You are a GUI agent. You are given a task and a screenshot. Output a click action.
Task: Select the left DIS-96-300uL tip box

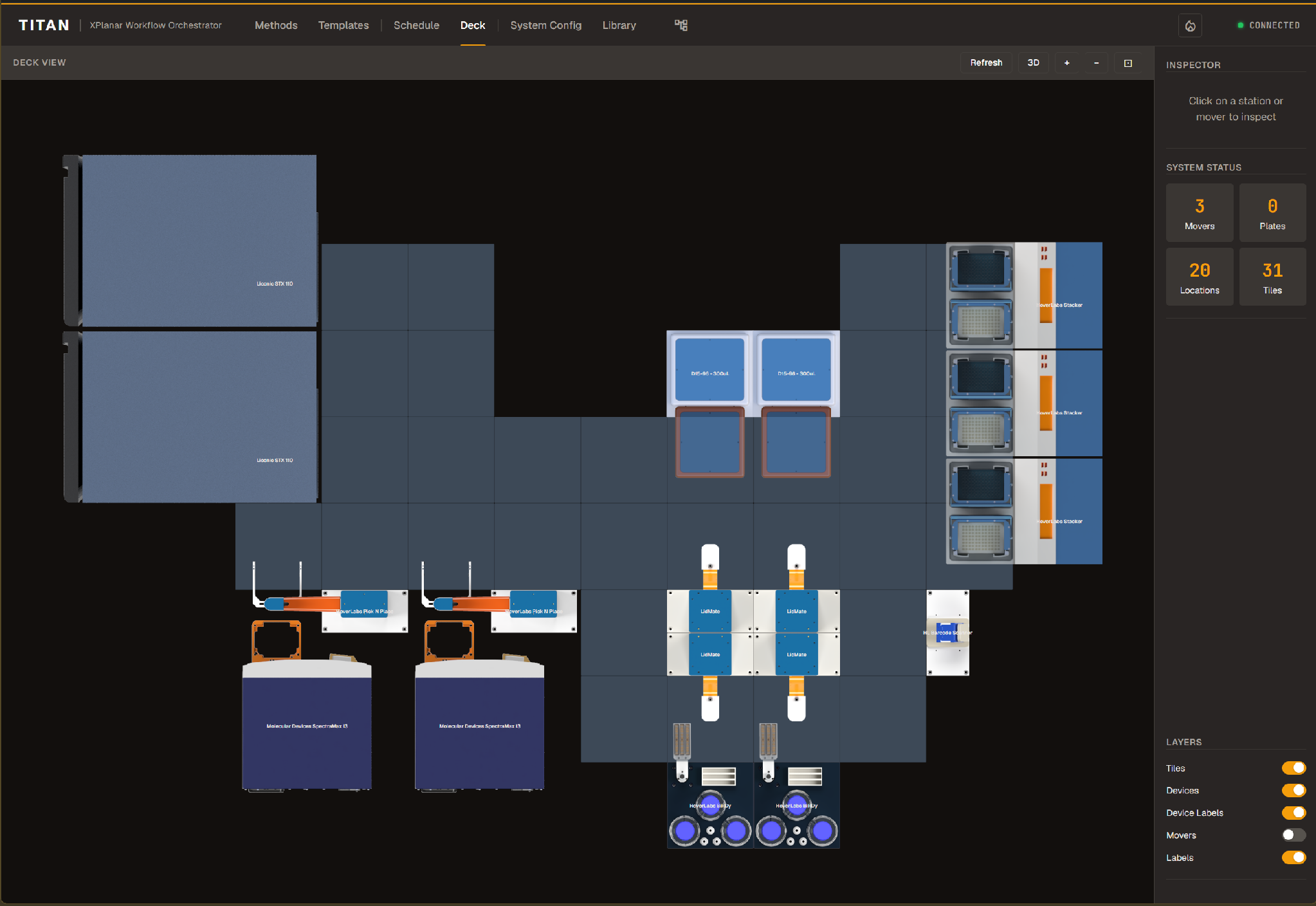coord(709,370)
